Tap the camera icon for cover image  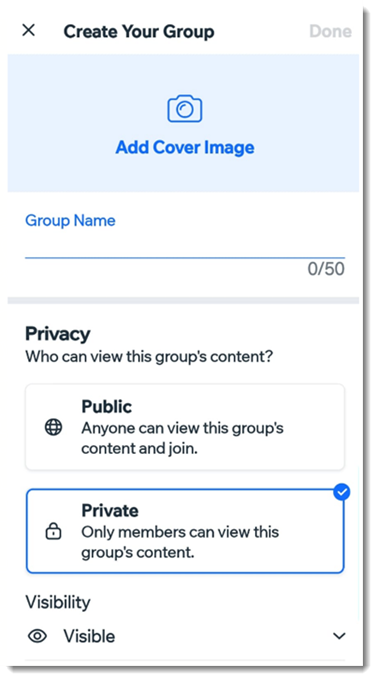pyautogui.click(x=185, y=109)
